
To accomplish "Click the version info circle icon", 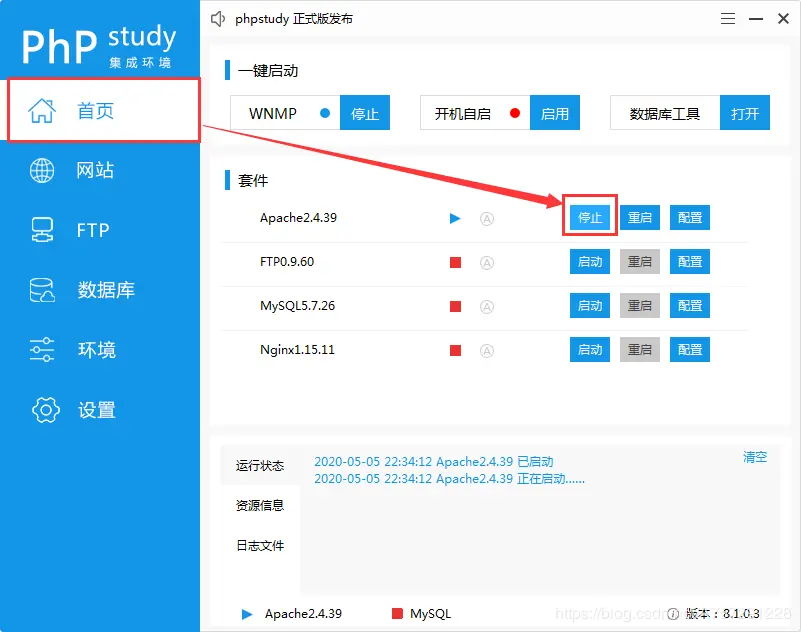I will (x=673, y=614).
